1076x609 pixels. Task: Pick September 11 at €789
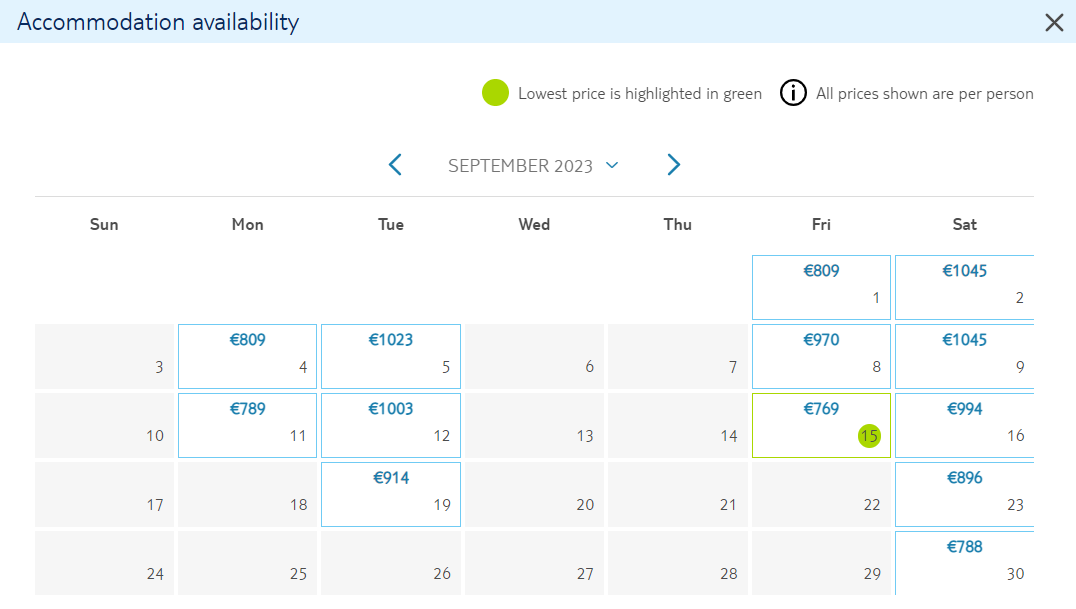tap(247, 425)
